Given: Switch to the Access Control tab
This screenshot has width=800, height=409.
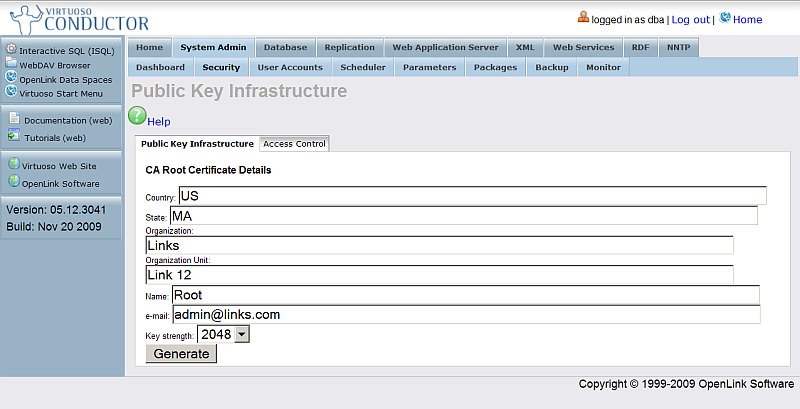Looking at the screenshot, I should [294, 144].
